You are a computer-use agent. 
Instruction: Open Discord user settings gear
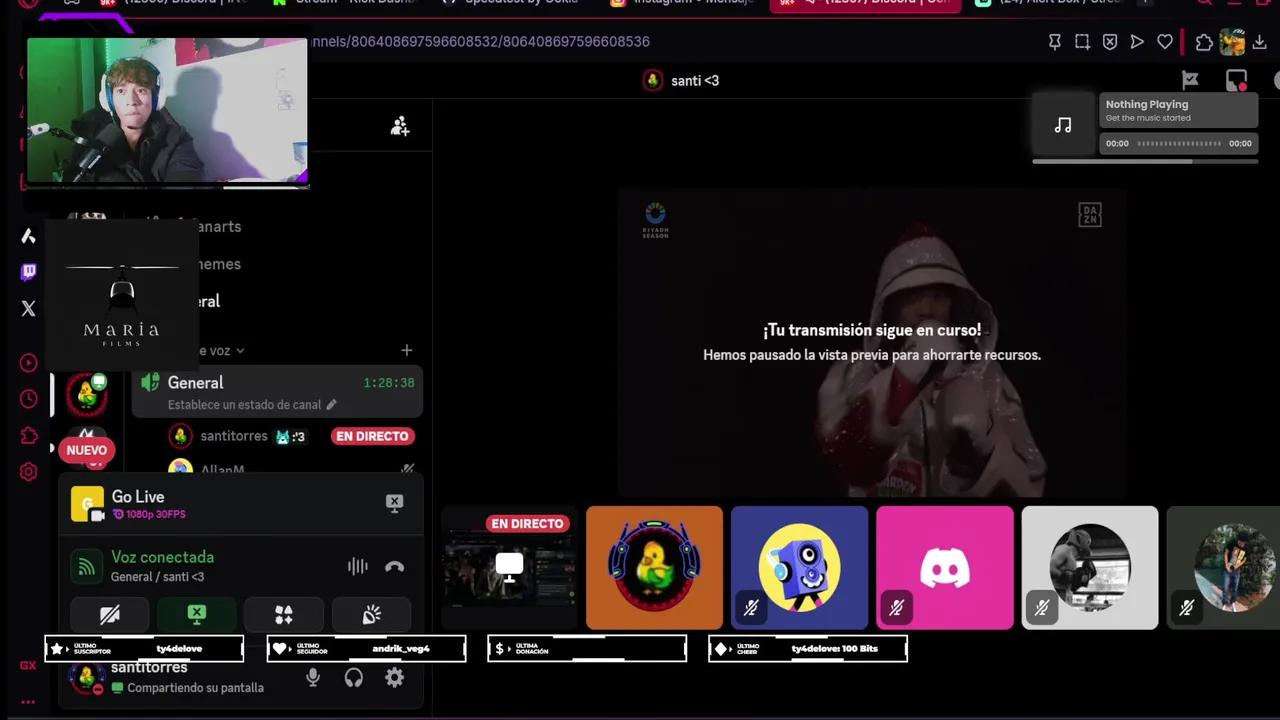point(395,678)
